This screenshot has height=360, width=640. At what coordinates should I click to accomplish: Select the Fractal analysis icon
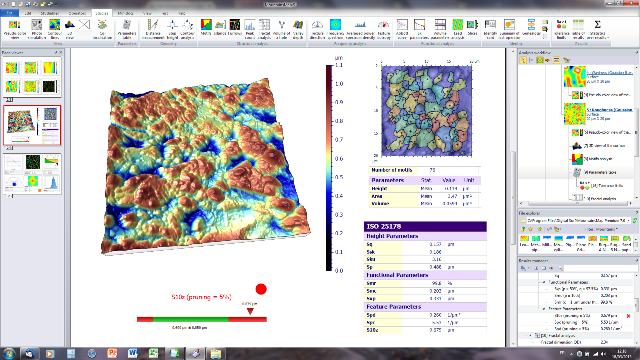click(x=264, y=29)
